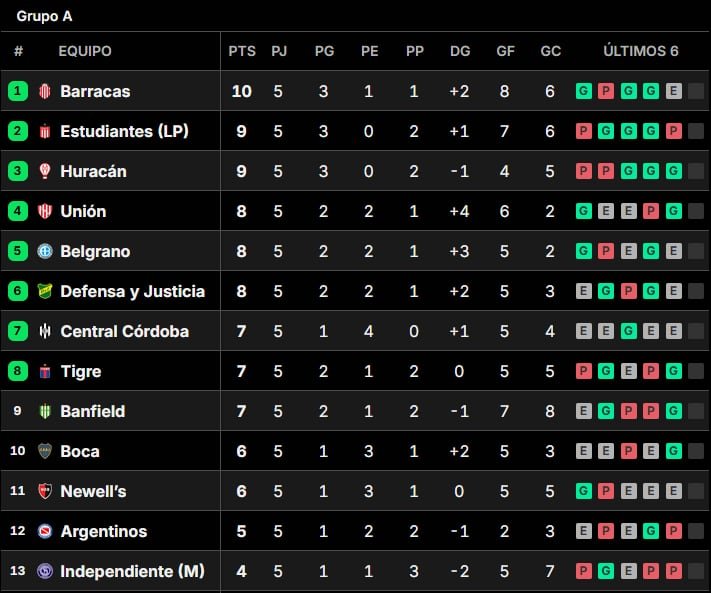The image size is (711, 593).
Task: Click Estudiantes' first red P result badge
Action: pyautogui.click(x=584, y=131)
